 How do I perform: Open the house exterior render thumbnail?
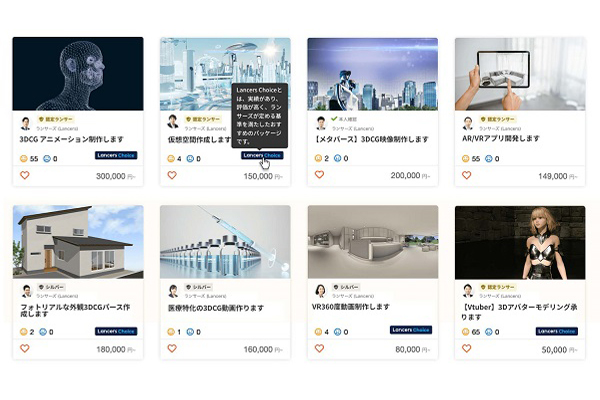78,242
